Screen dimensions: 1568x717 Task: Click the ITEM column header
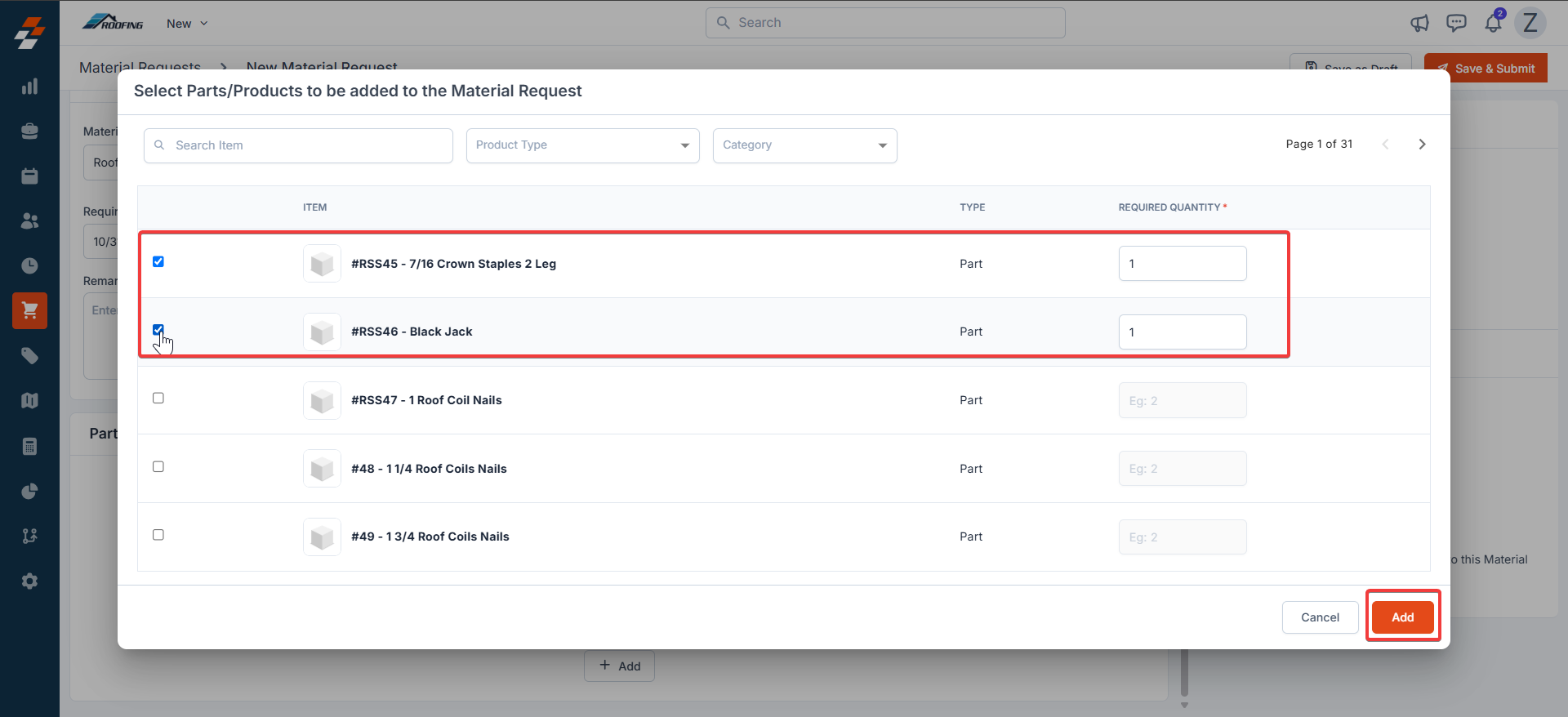click(314, 207)
